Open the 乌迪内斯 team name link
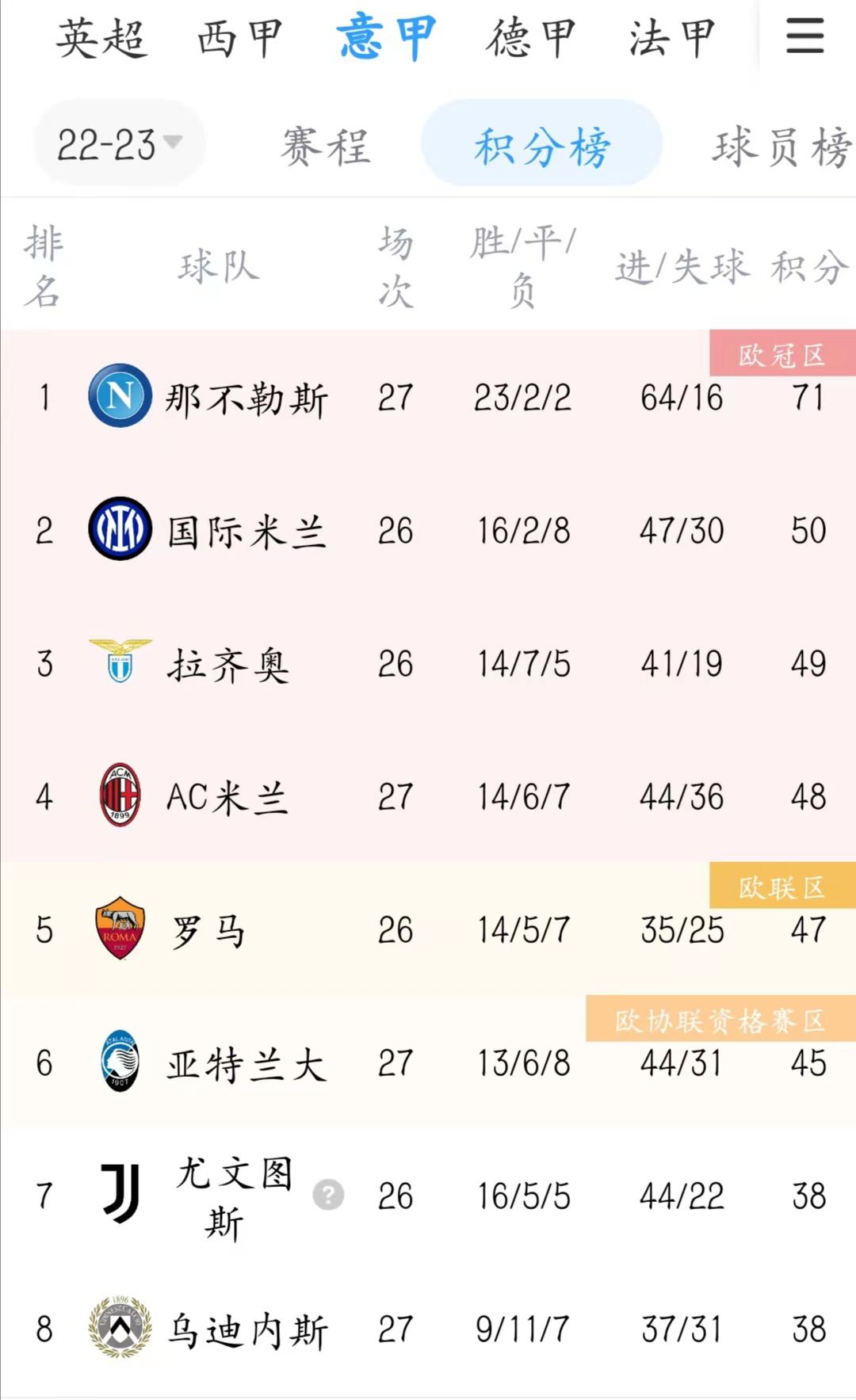The height and width of the screenshot is (1400, 856). pos(246,1329)
